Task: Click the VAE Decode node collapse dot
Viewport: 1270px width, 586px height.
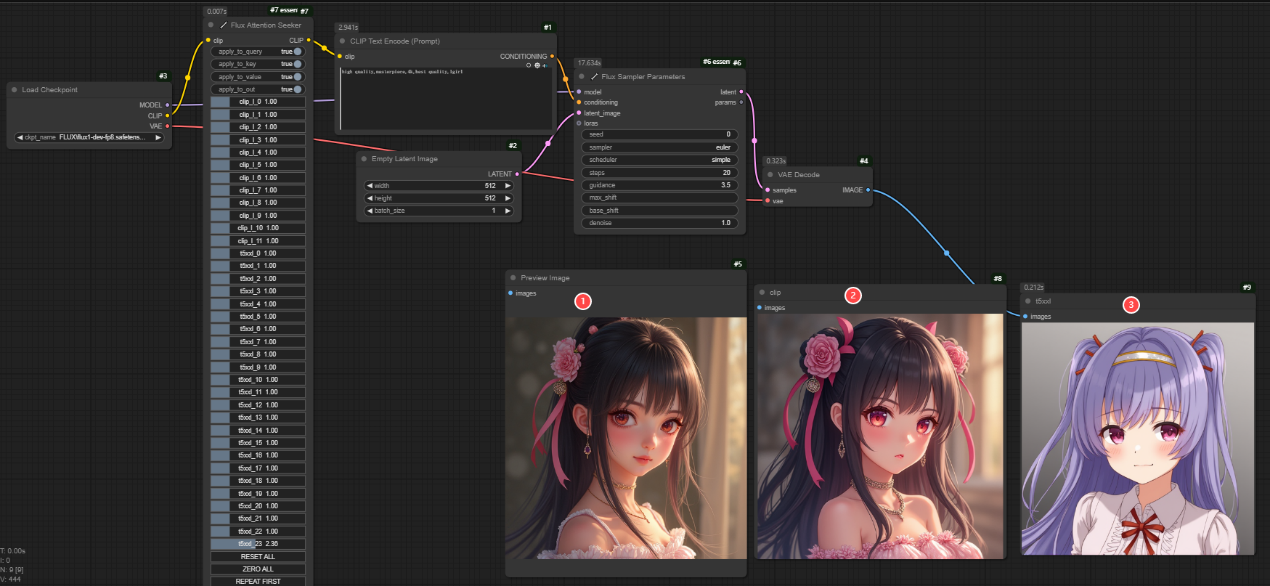Action: 770,174
